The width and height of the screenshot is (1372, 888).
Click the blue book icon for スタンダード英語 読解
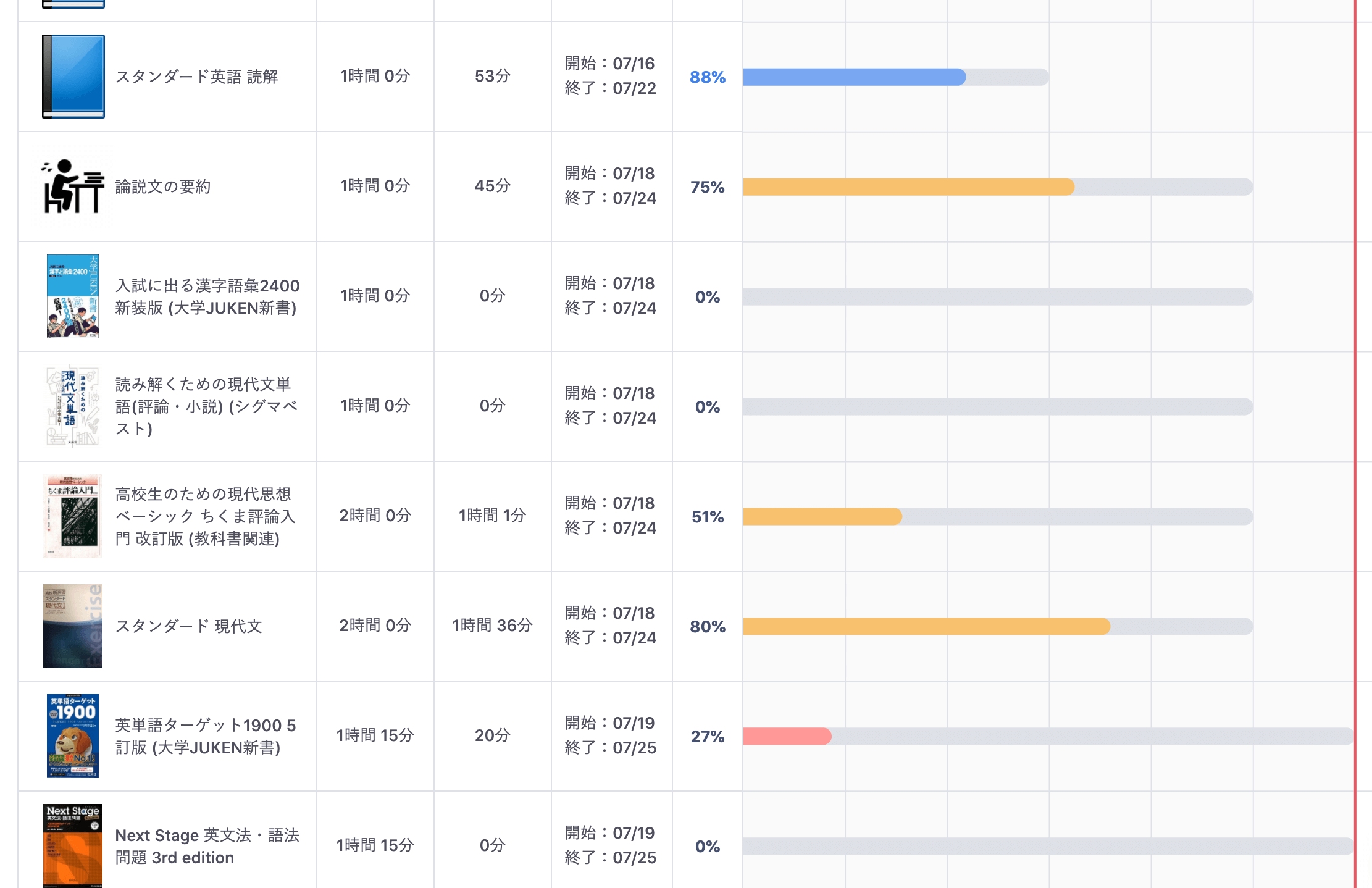[x=73, y=77]
